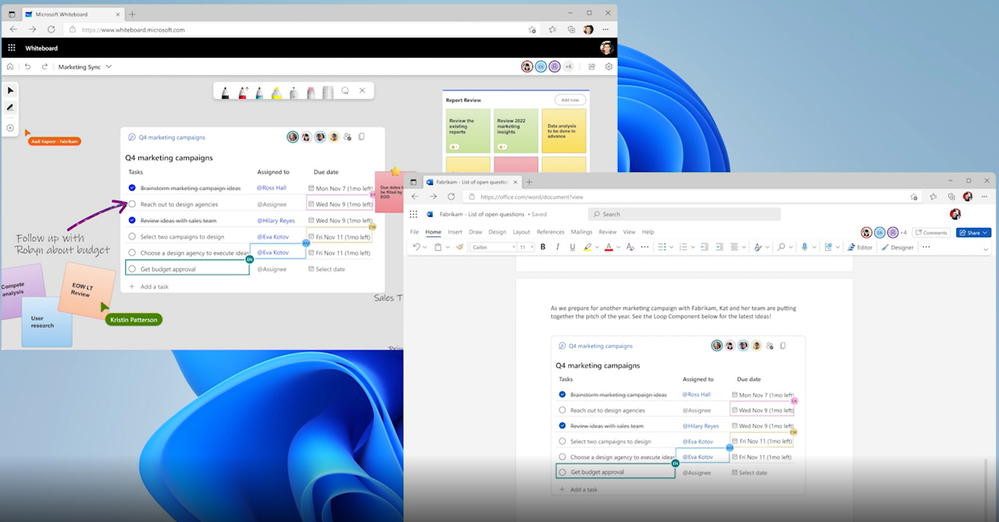
Task: Expand the Marketing Sync board name dropdown
Action: (109, 66)
